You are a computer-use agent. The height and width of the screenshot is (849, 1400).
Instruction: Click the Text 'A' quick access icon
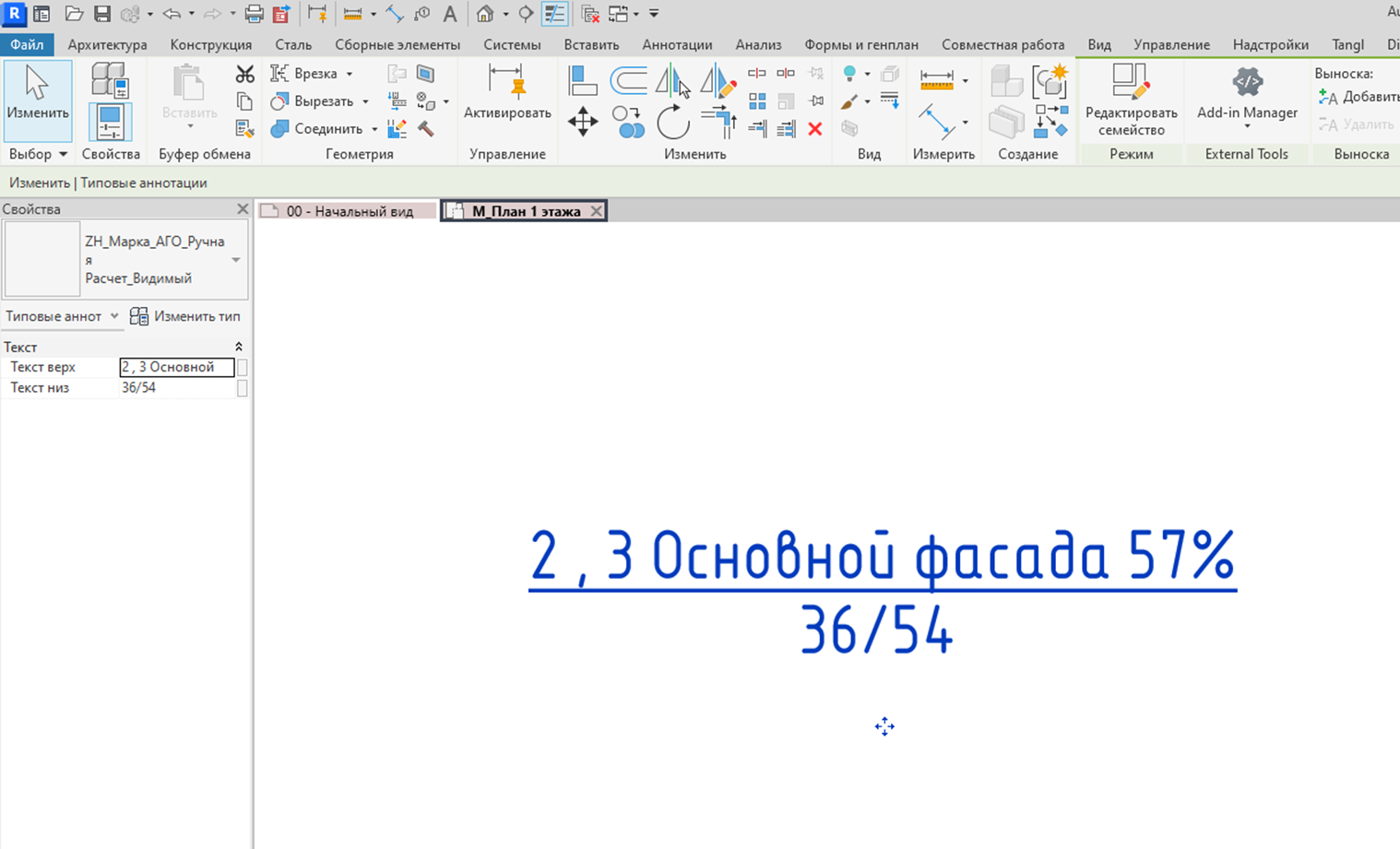pos(450,14)
